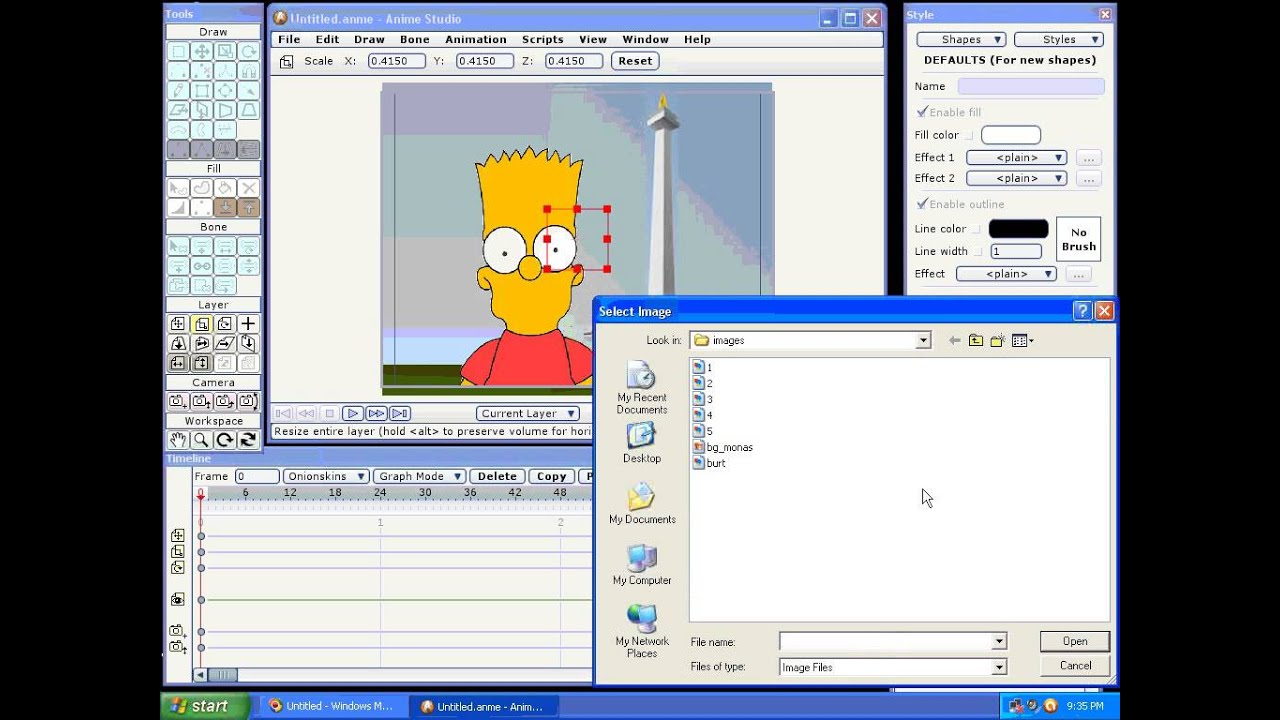Image resolution: width=1280 pixels, height=720 pixels.
Task: Click the Reset button
Action: [x=635, y=61]
